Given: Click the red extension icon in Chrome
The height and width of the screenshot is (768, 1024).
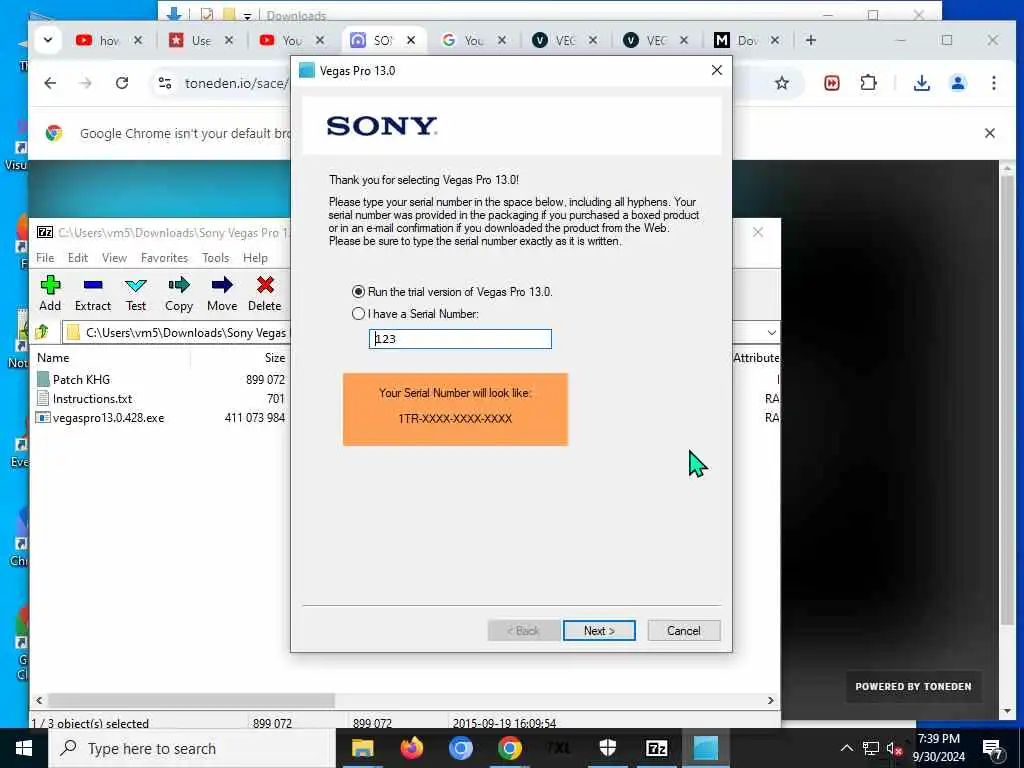Looking at the screenshot, I should pos(831,83).
